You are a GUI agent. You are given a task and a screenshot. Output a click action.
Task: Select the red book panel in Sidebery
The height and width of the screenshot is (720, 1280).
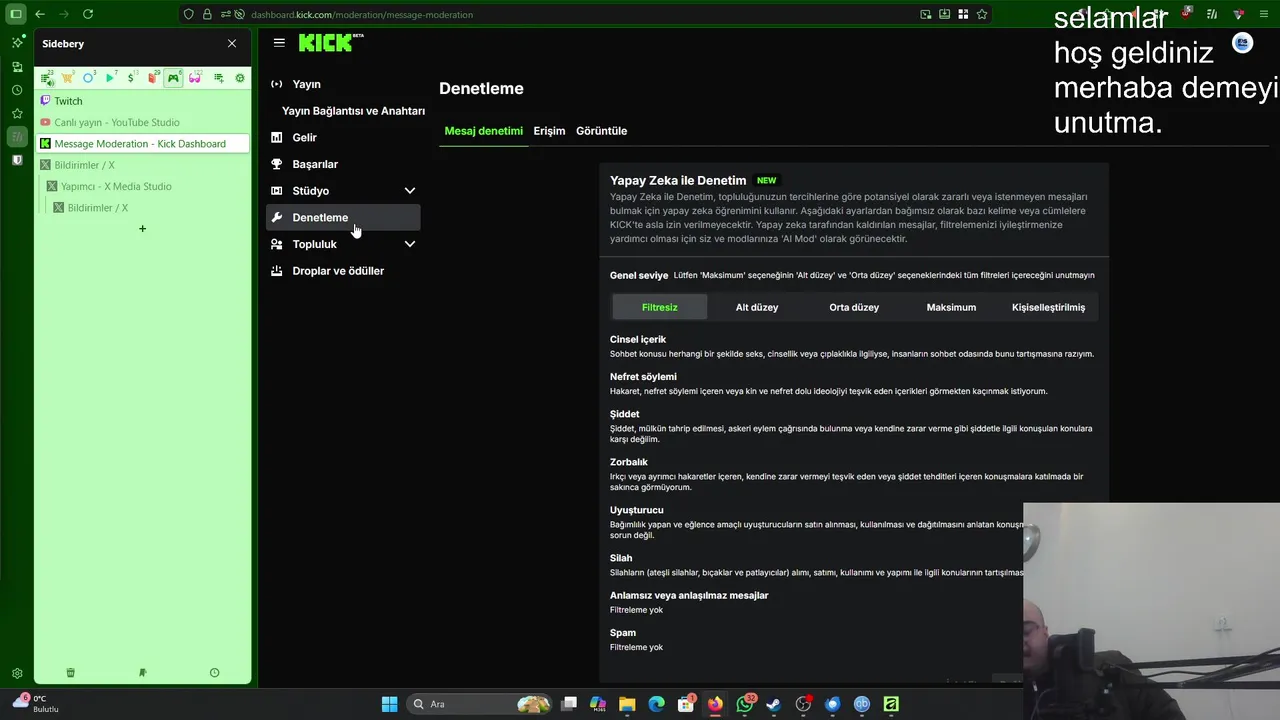(x=153, y=78)
